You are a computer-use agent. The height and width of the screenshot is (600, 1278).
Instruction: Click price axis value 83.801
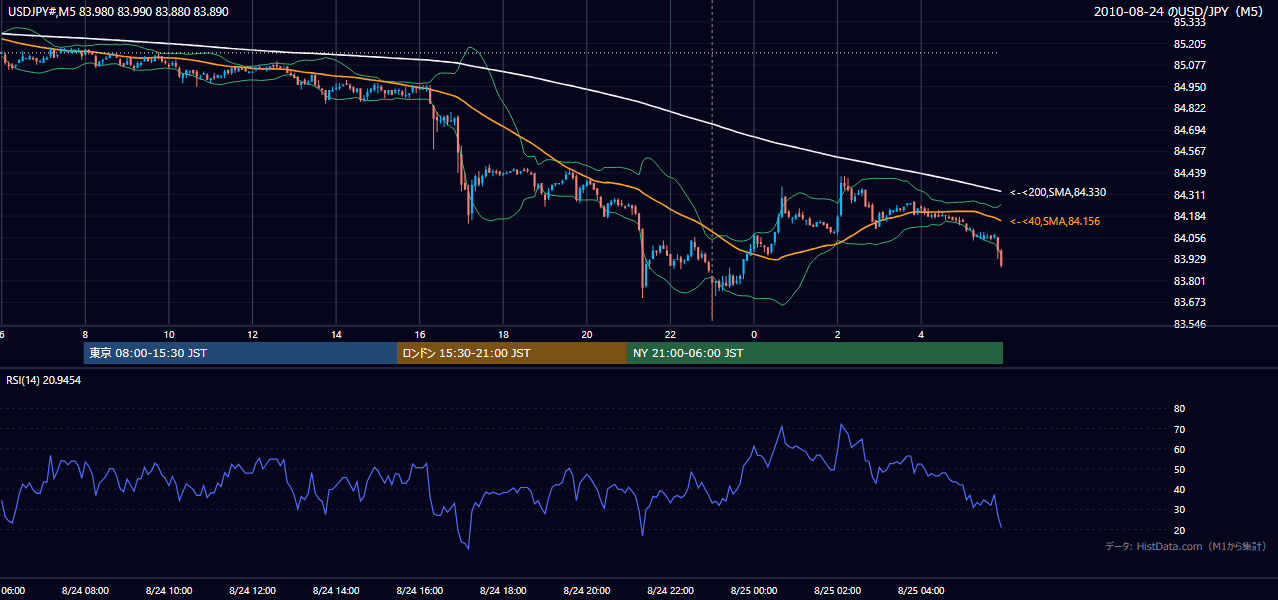[x=1189, y=281]
